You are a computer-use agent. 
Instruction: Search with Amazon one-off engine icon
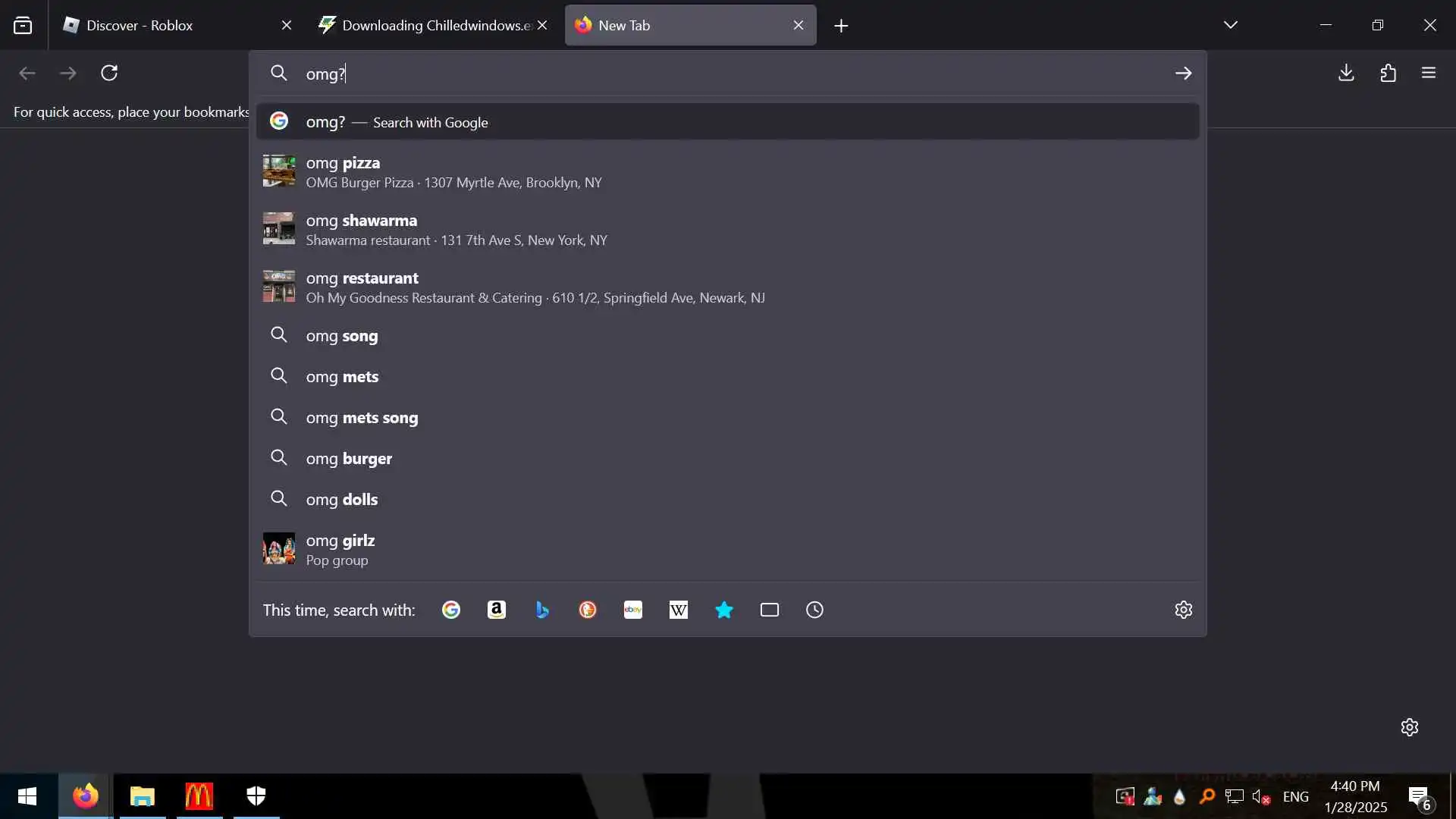coord(497,610)
